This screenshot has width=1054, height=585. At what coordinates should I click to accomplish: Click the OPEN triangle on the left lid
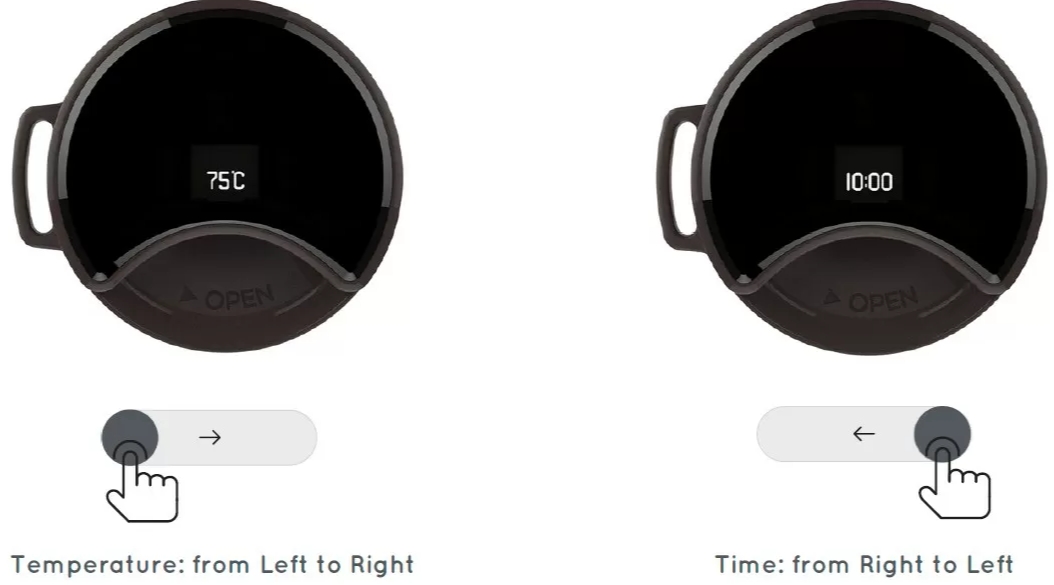tap(188, 295)
